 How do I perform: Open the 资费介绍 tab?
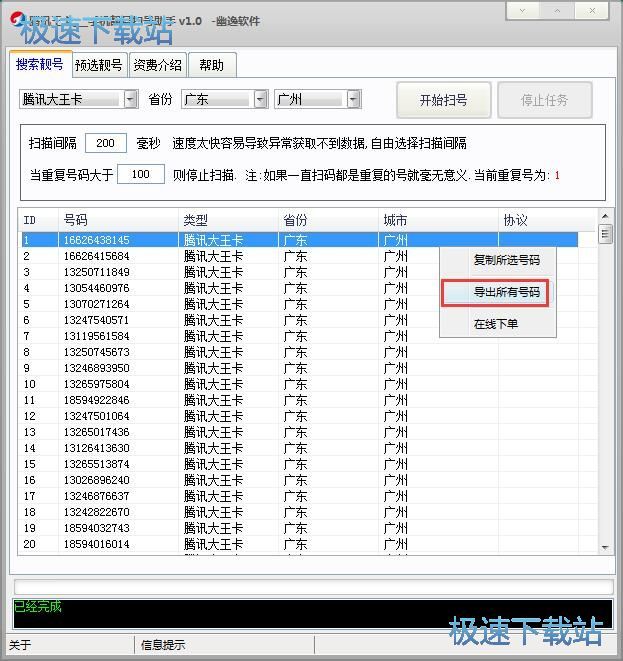tap(158, 65)
